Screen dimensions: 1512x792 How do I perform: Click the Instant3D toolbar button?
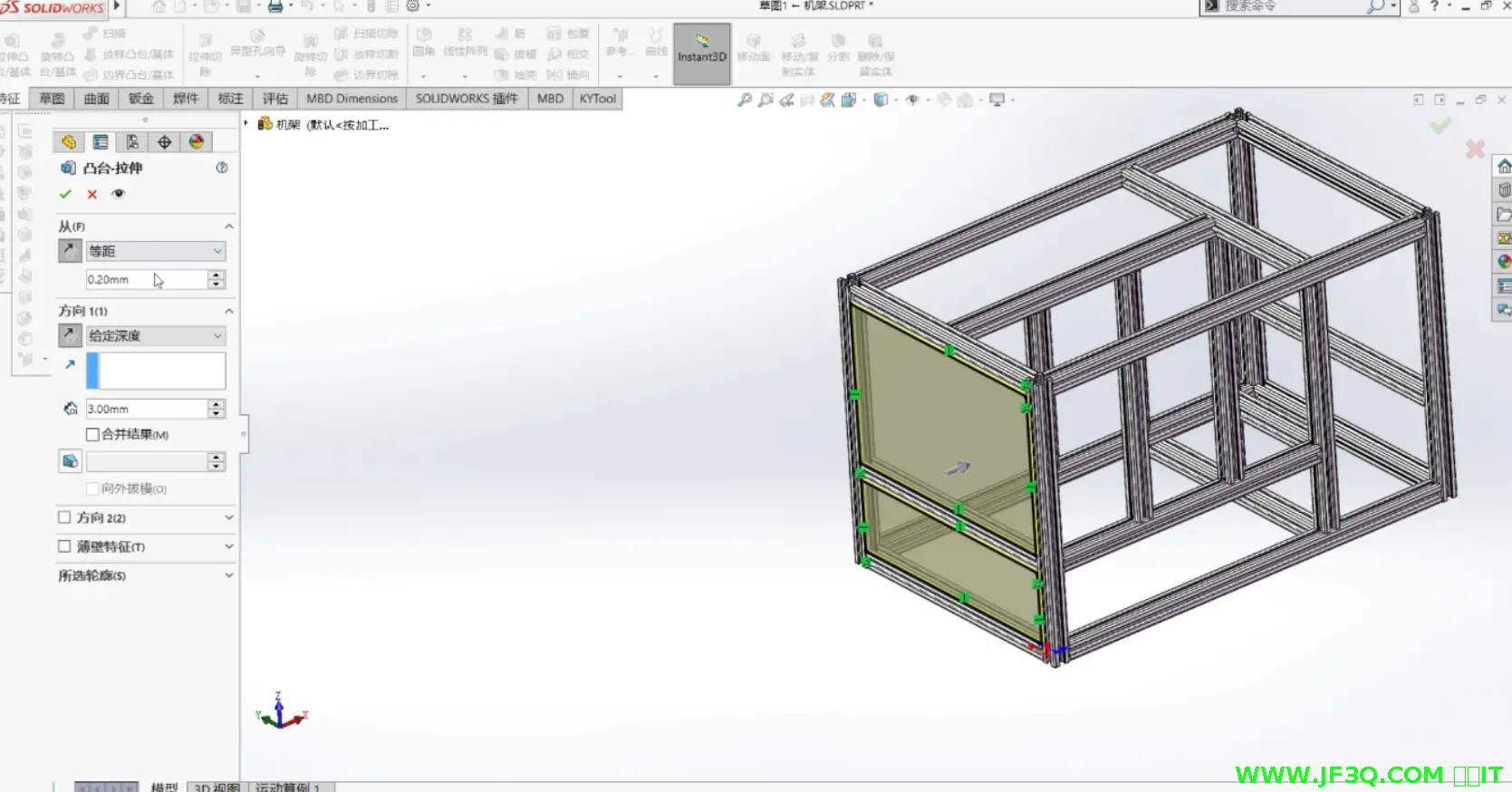coord(702,53)
